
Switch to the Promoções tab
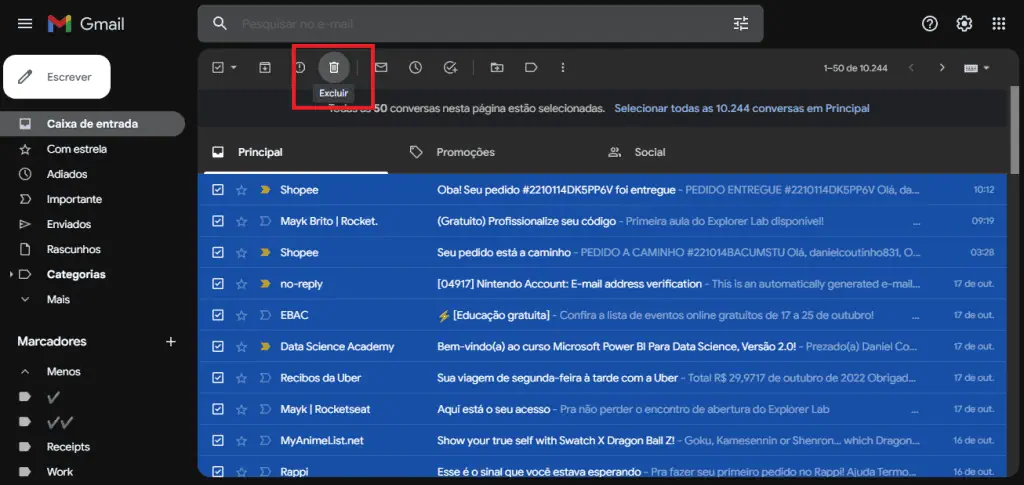tap(466, 152)
